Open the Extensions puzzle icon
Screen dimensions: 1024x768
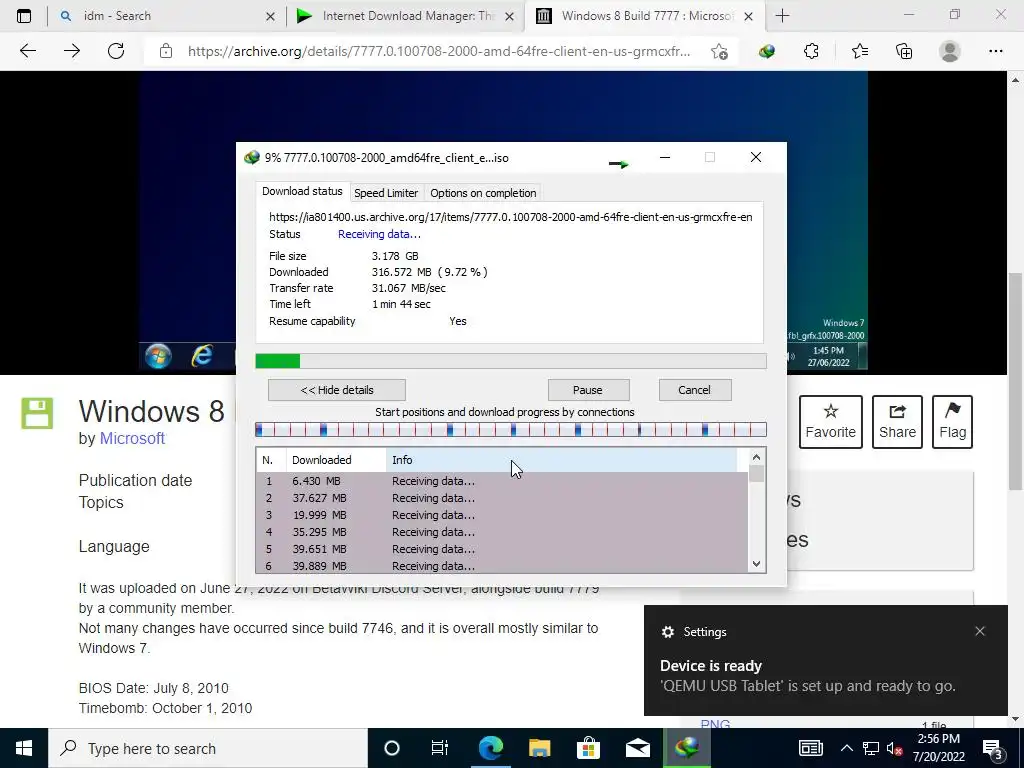click(811, 51)
